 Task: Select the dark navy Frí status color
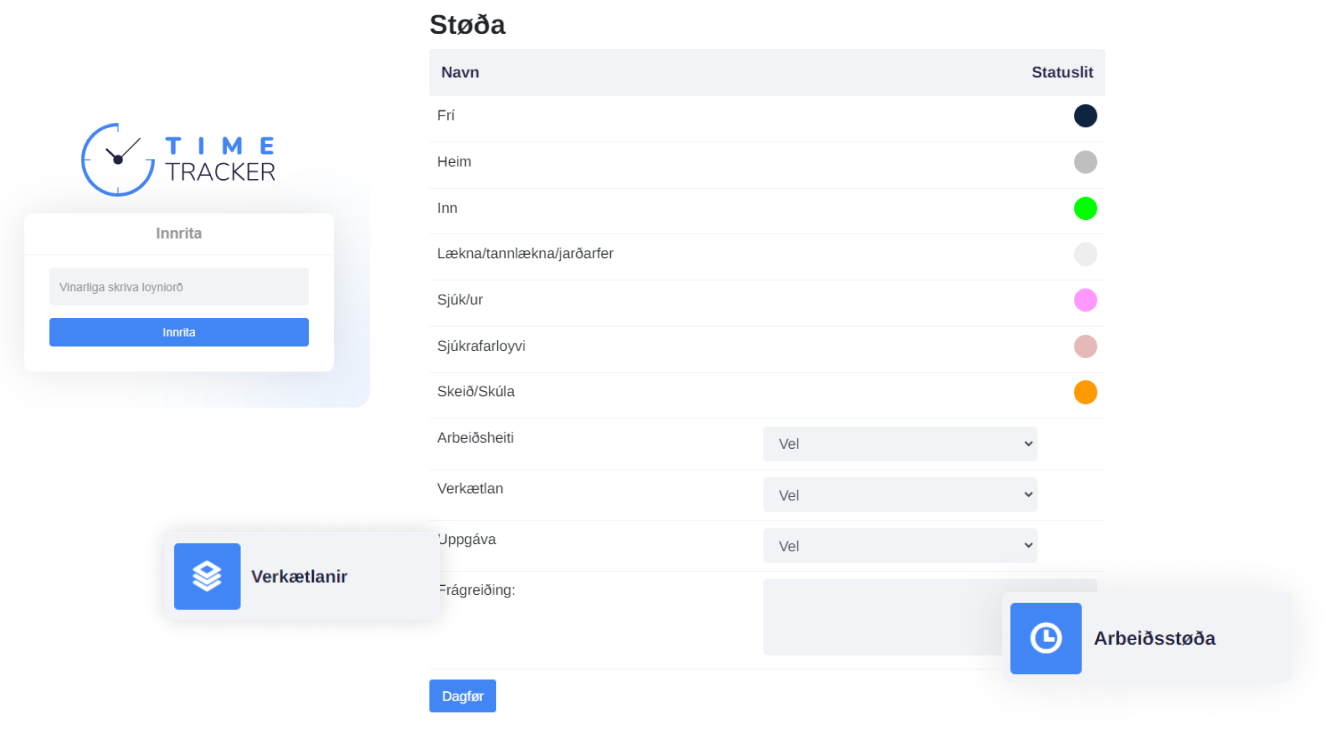(1085, 116)
